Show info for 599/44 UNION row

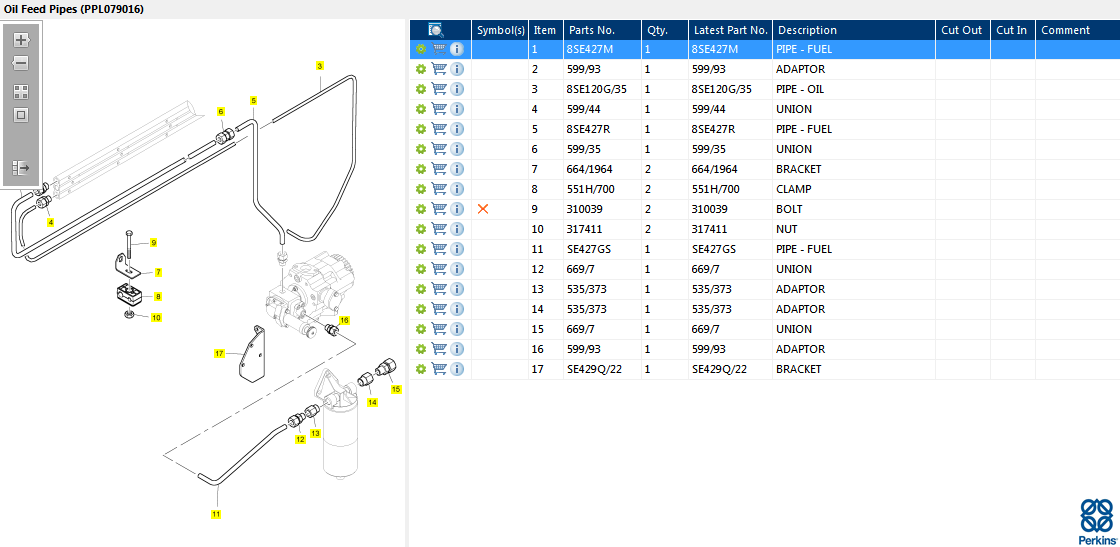click(x=457, y=109)
